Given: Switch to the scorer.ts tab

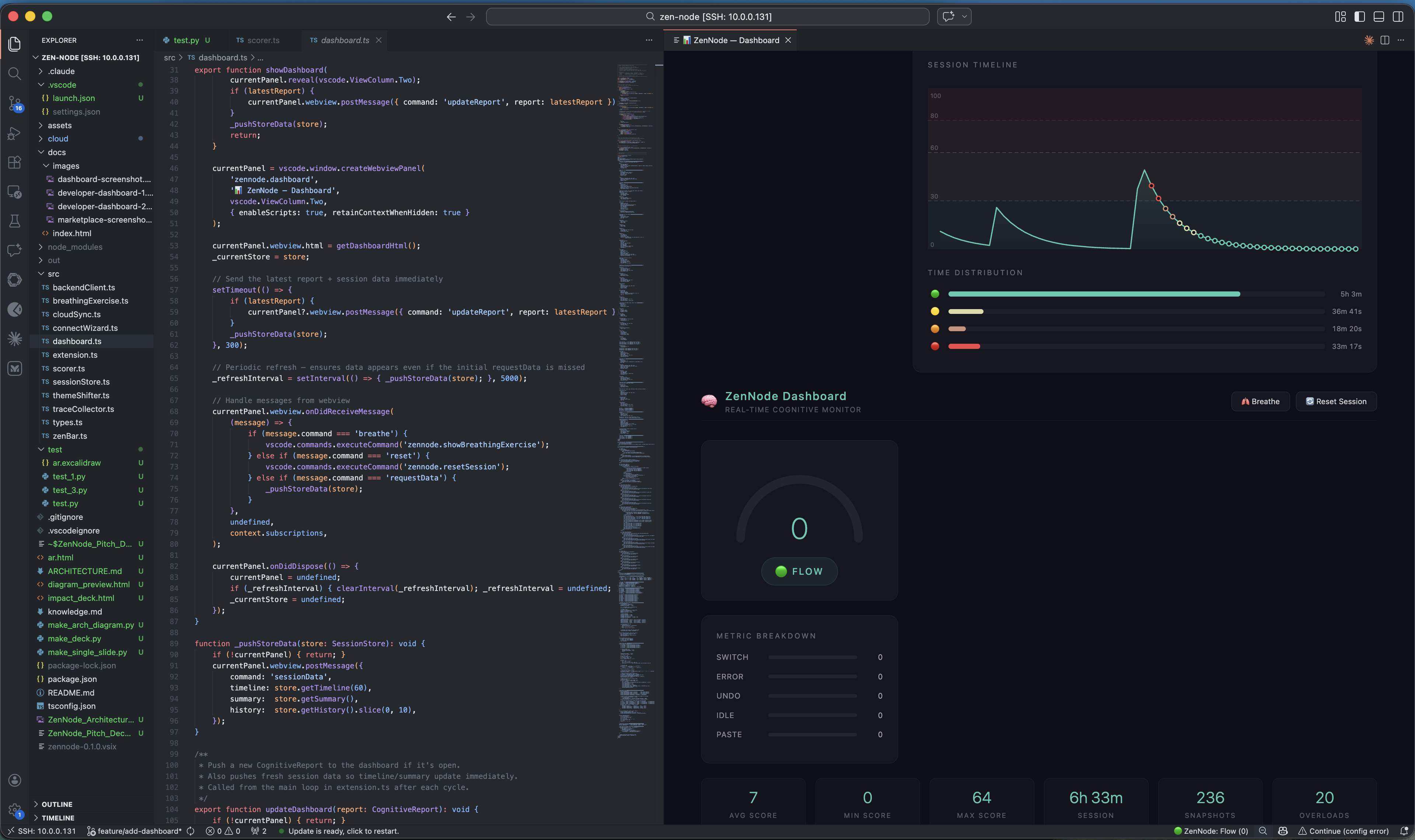Looking at the screenshot, I should (x=263, y=40).
